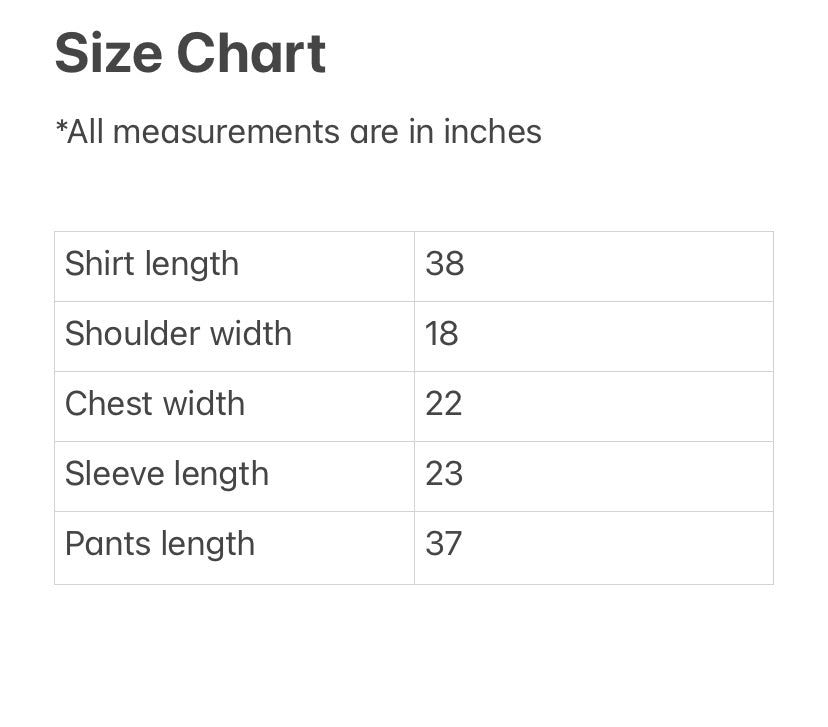
Task: Click the word "inches" in the note
Action: pyautogui.click(x=492, y=132)
